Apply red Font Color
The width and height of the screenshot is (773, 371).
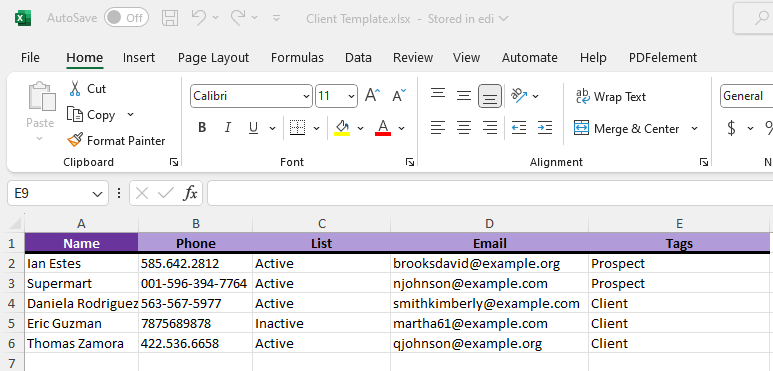point(383,128)
